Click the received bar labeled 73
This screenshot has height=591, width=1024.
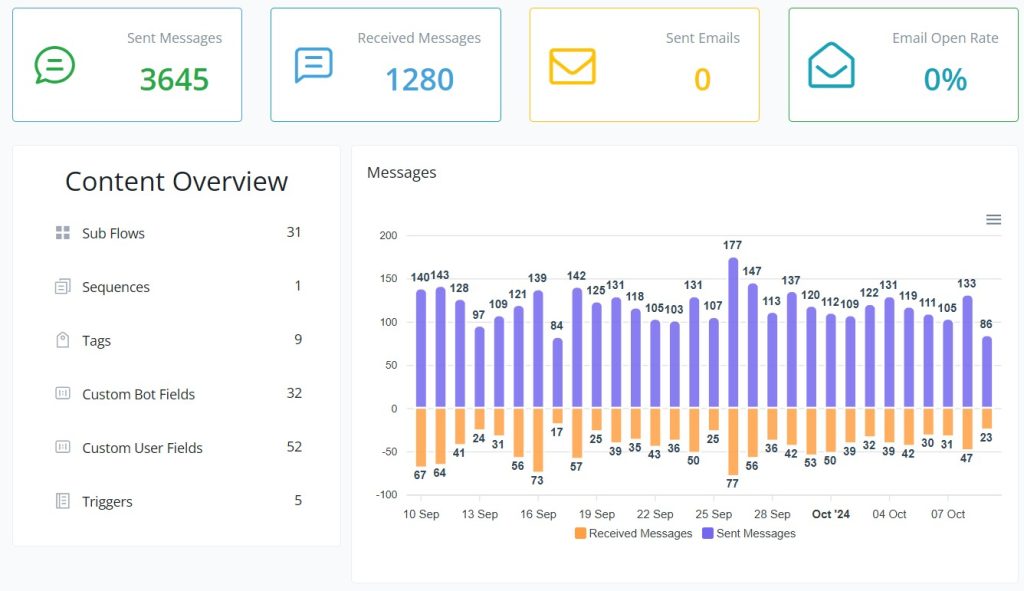(x=538, y=439)
